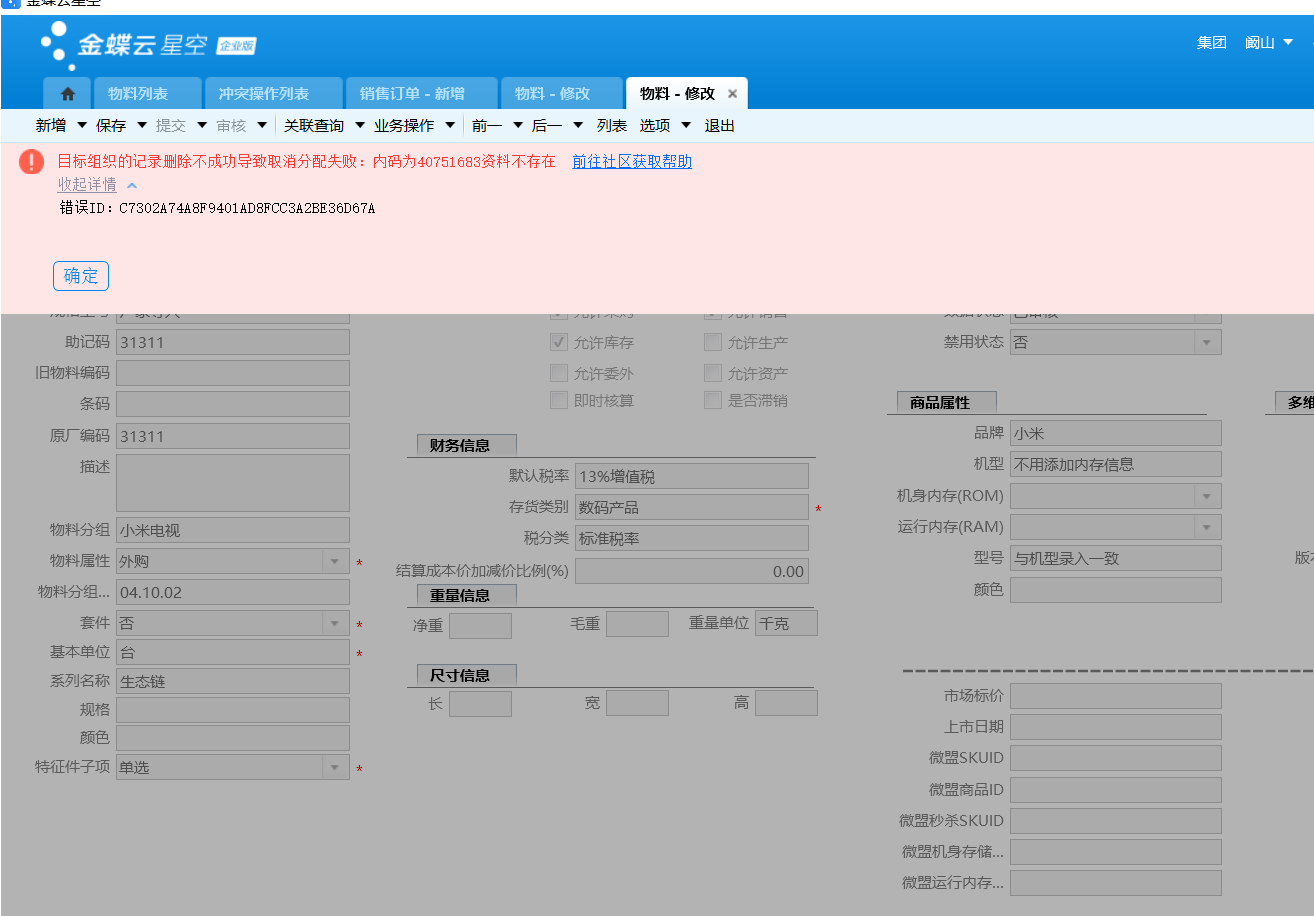This screenshot has height=916, width=1314.
Task: Toggle the 允许库存 checkbox
Action: pyautogui.click(x=559, y=343)
